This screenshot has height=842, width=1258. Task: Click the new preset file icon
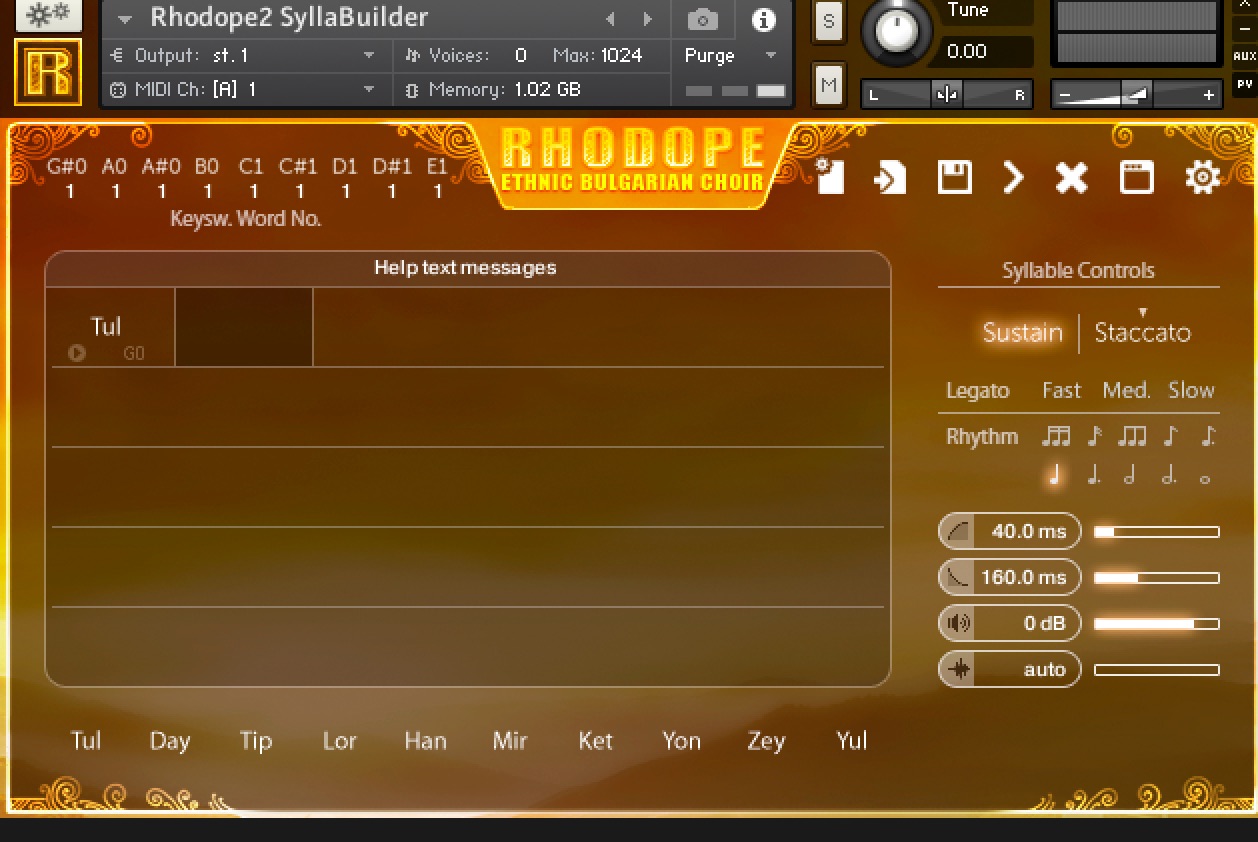tap(830, 177)
